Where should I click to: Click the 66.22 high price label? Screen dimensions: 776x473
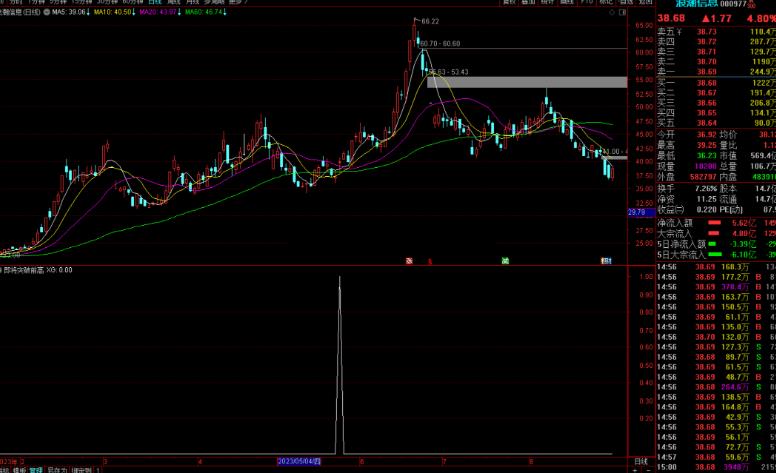point(430,21)
